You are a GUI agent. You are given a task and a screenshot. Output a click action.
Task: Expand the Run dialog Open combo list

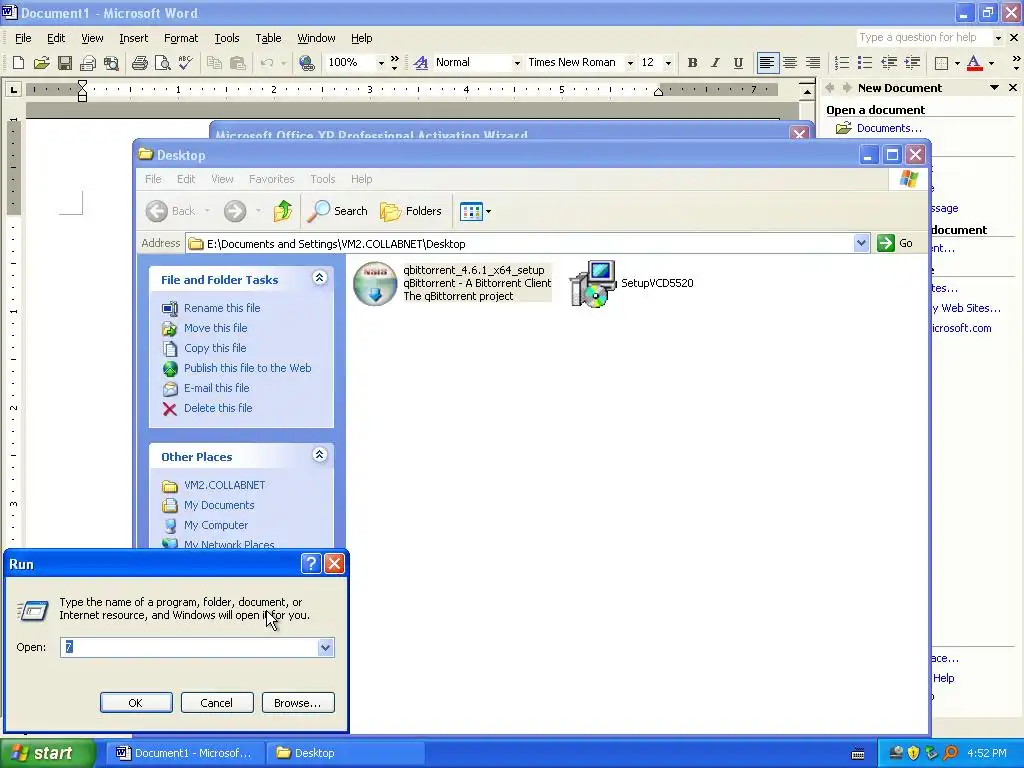(x=325, y=647)
